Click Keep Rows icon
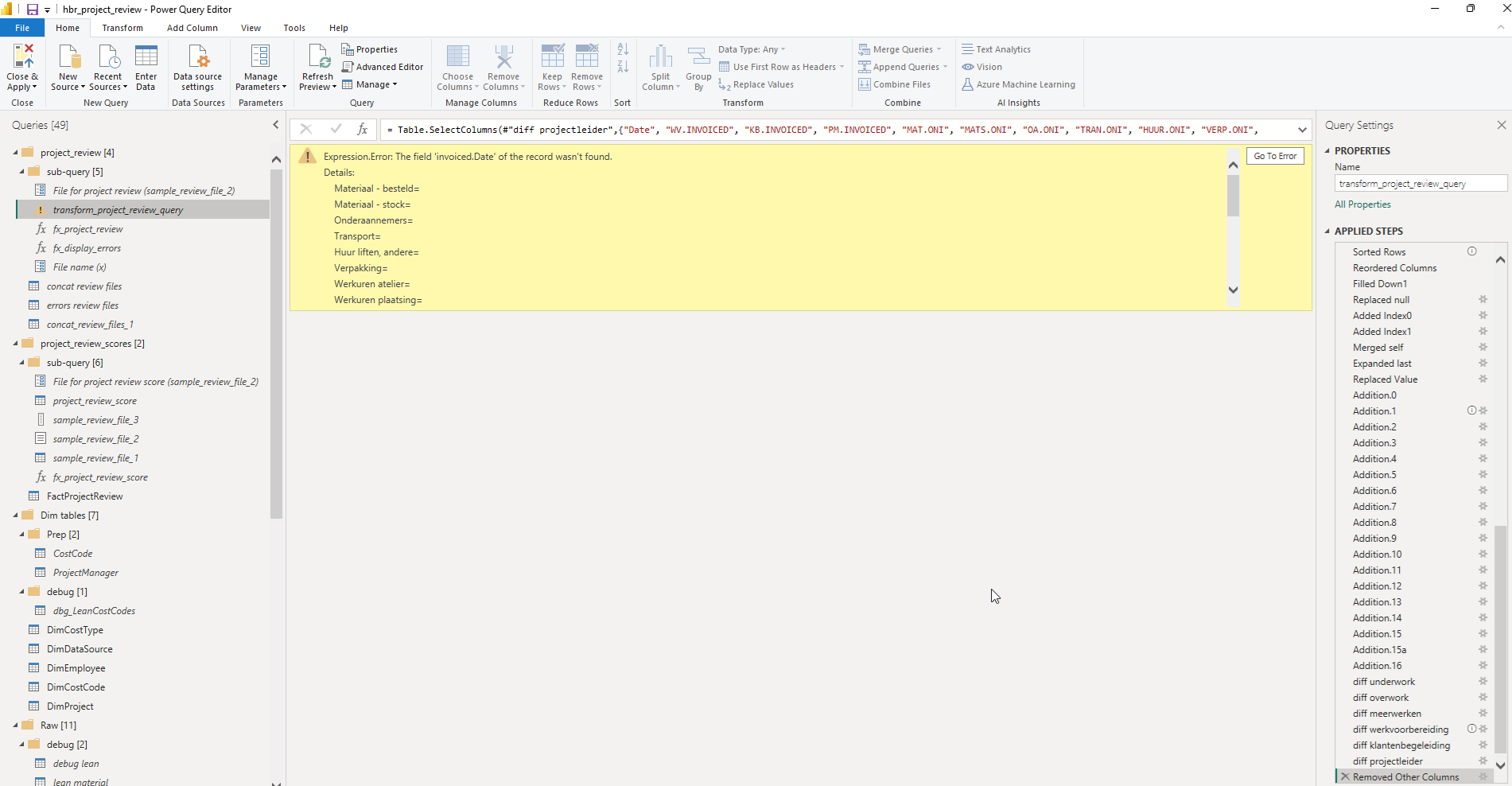The height and width of the screenshot is (786, 1512). (552, 56)
